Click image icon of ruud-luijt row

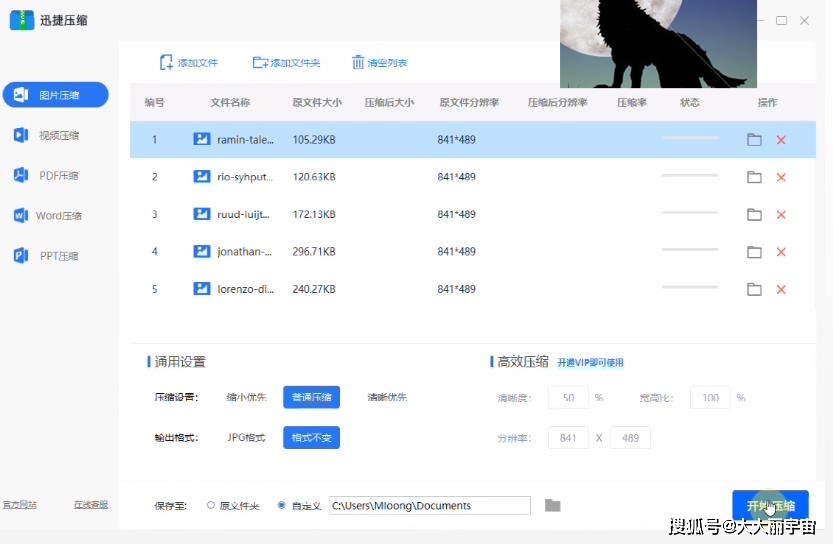click(201, 214)
